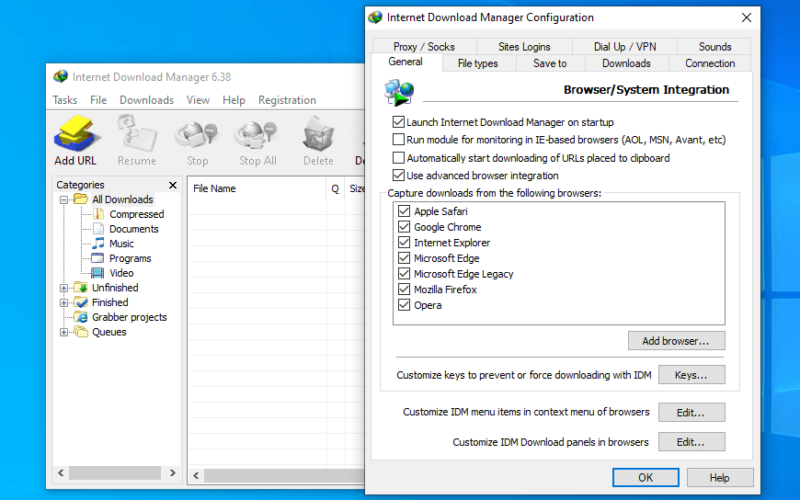Expand the Unfinished tree node
Viewport: 800px width, 500px height.
click(x=64, y=288)
